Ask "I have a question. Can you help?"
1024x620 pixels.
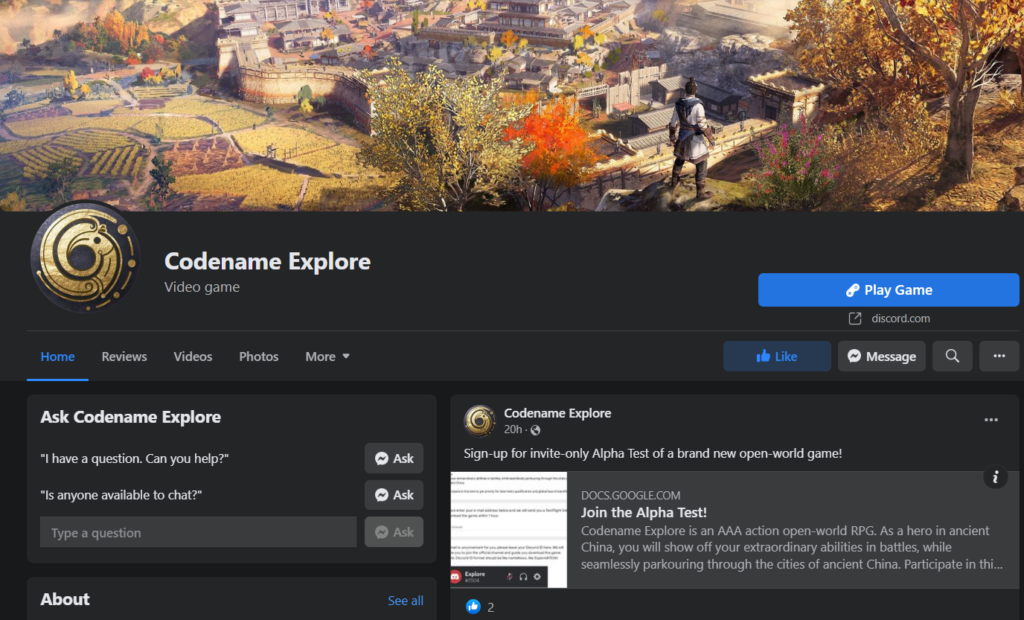point(394,459)
